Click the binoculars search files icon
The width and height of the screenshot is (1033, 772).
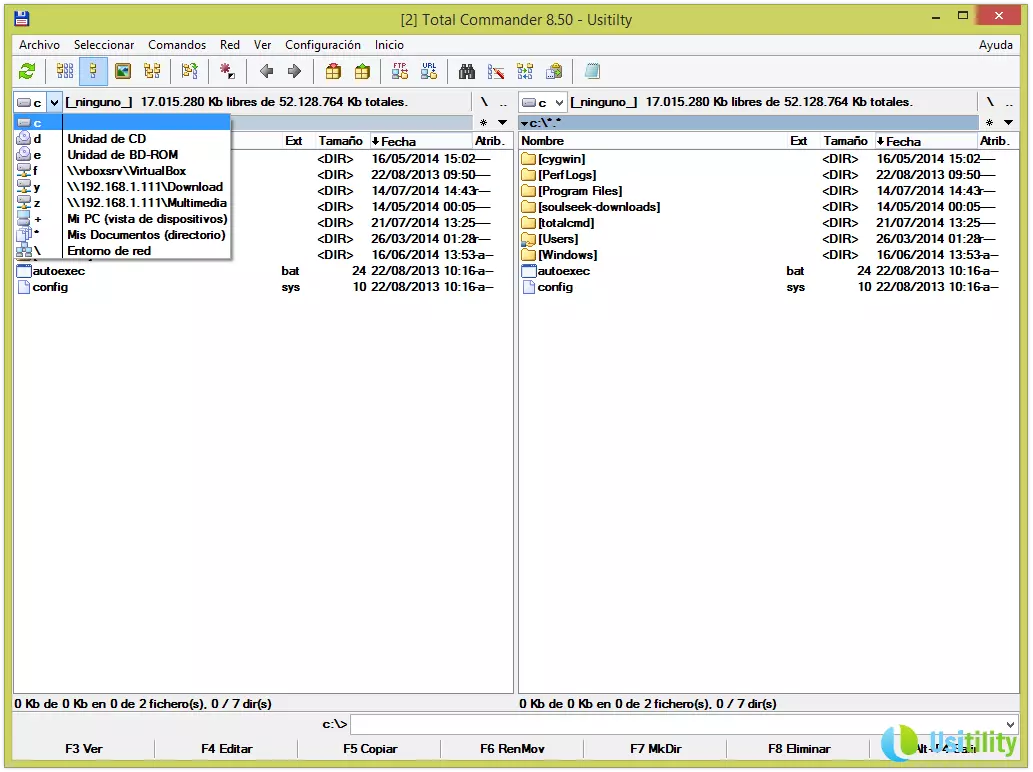pos(467,71)
